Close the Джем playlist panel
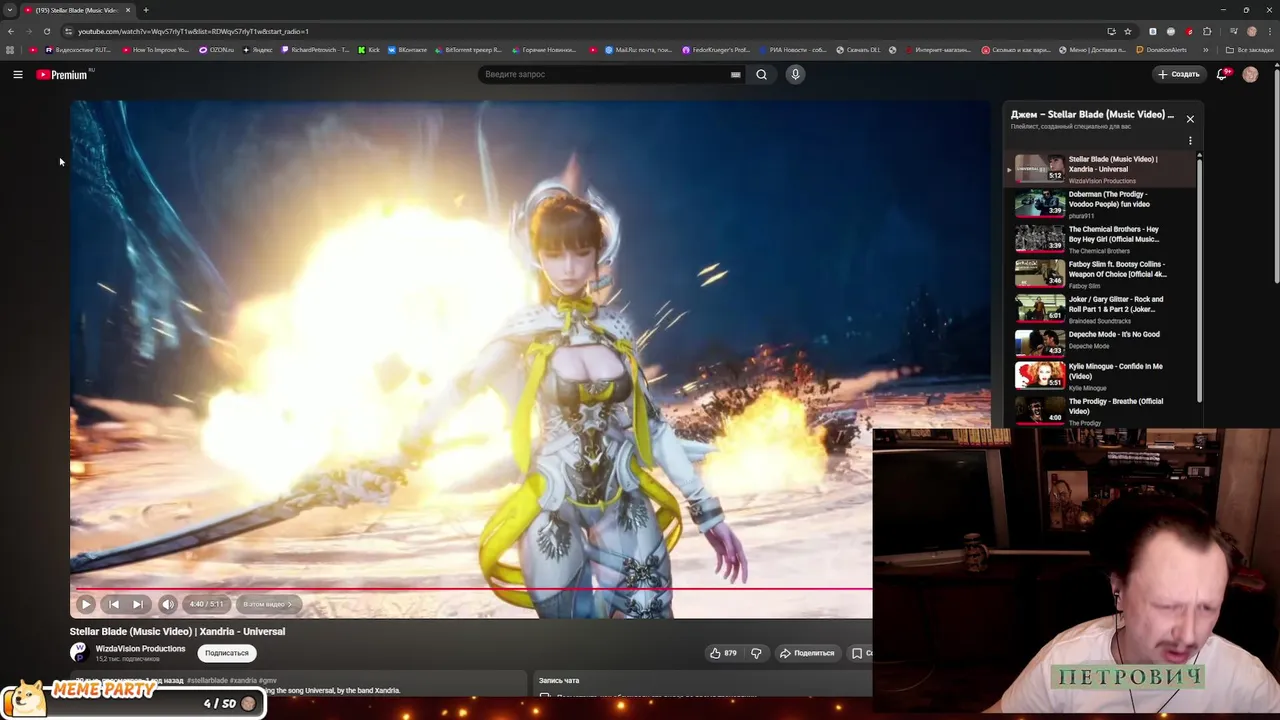Screen dimensions: 1280x720 [1190, 119]
